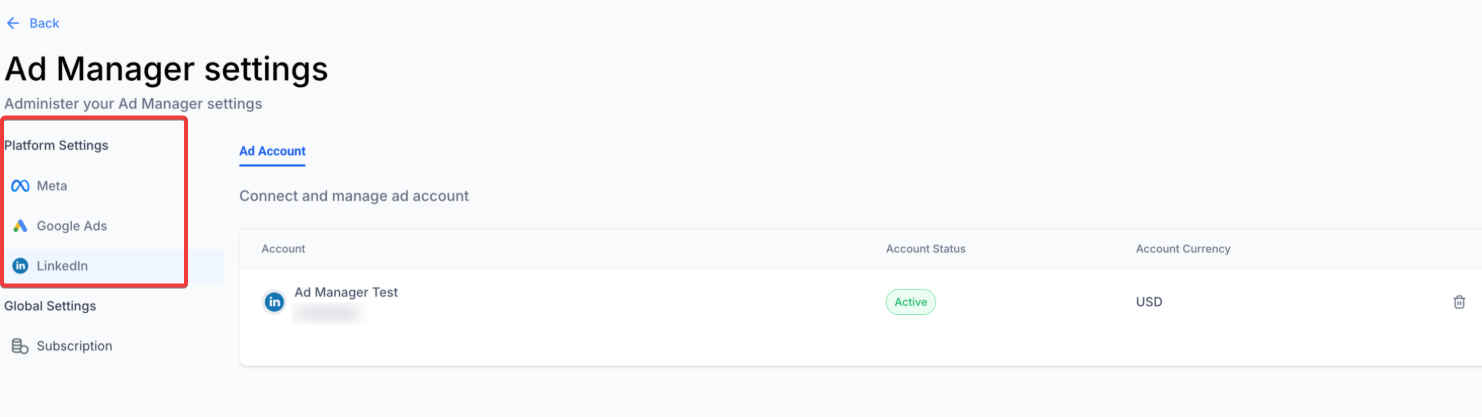Image resolution: width=1482 pixels, height=417 pixels.
Task: Click the back arrow icon
Action: coord(13,23)
